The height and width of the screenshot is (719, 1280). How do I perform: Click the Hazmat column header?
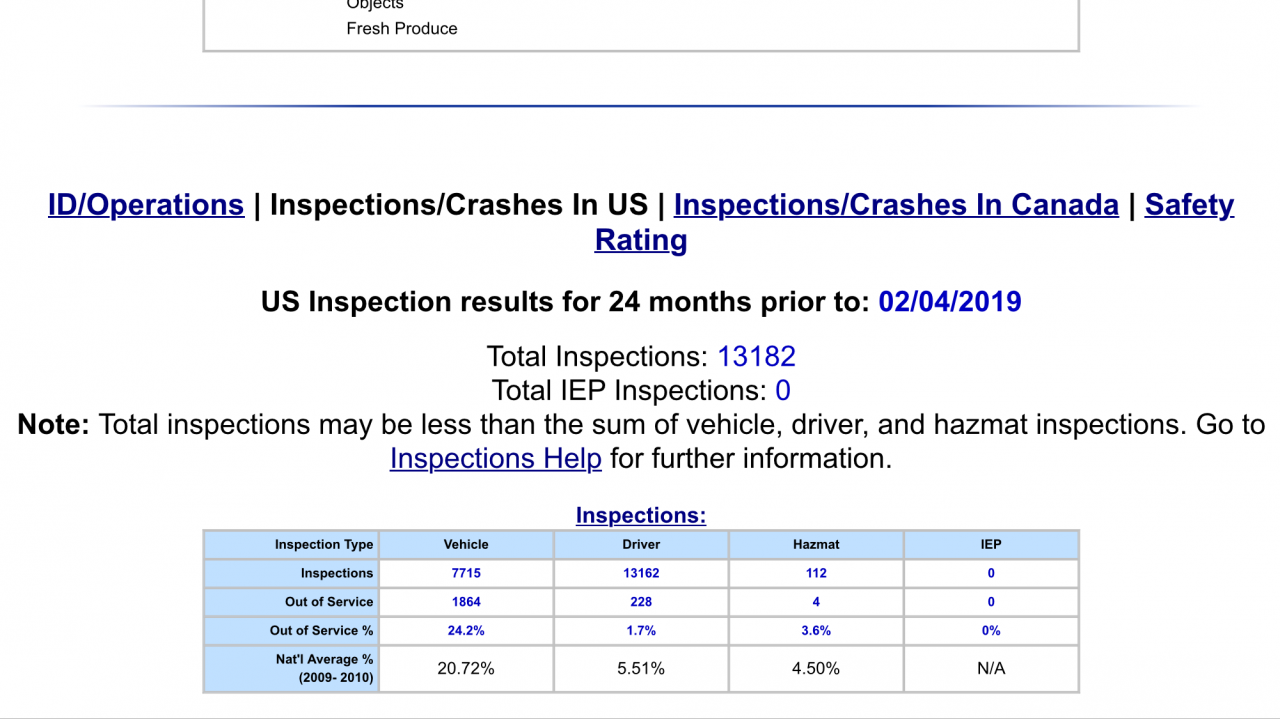[x=816, y=545]
